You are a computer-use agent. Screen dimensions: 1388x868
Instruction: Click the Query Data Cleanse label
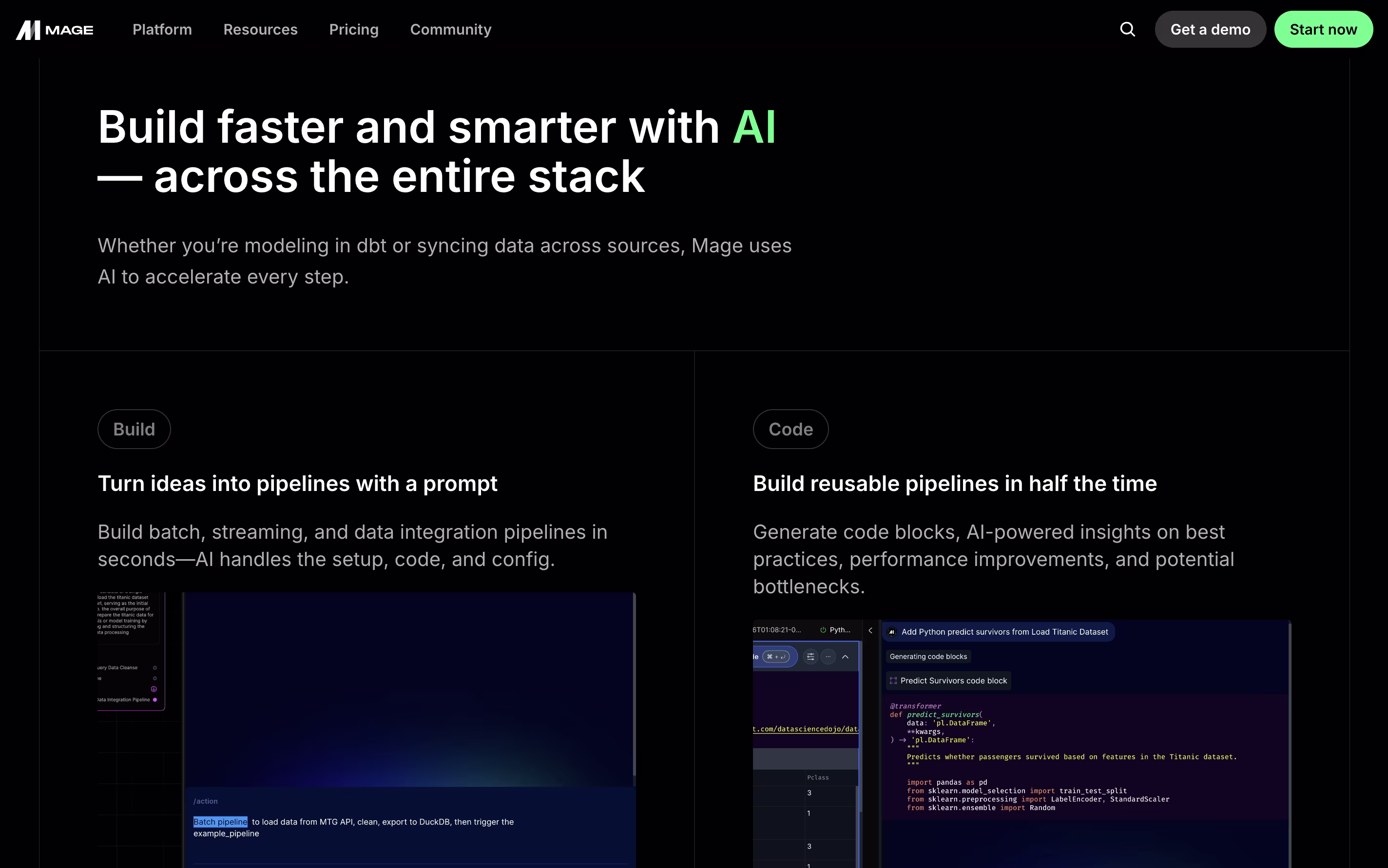[x=118, y=668]
